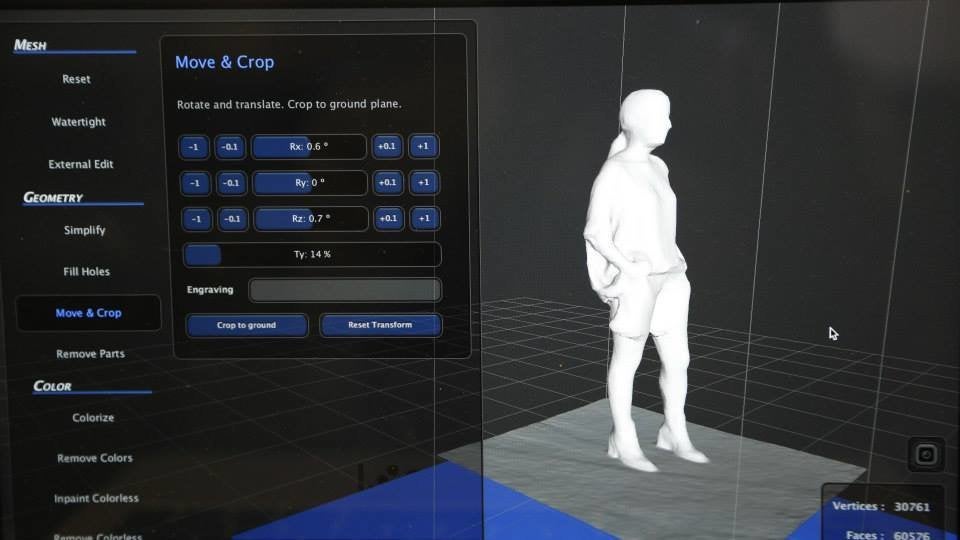Focus the Engraving text field

345,290
